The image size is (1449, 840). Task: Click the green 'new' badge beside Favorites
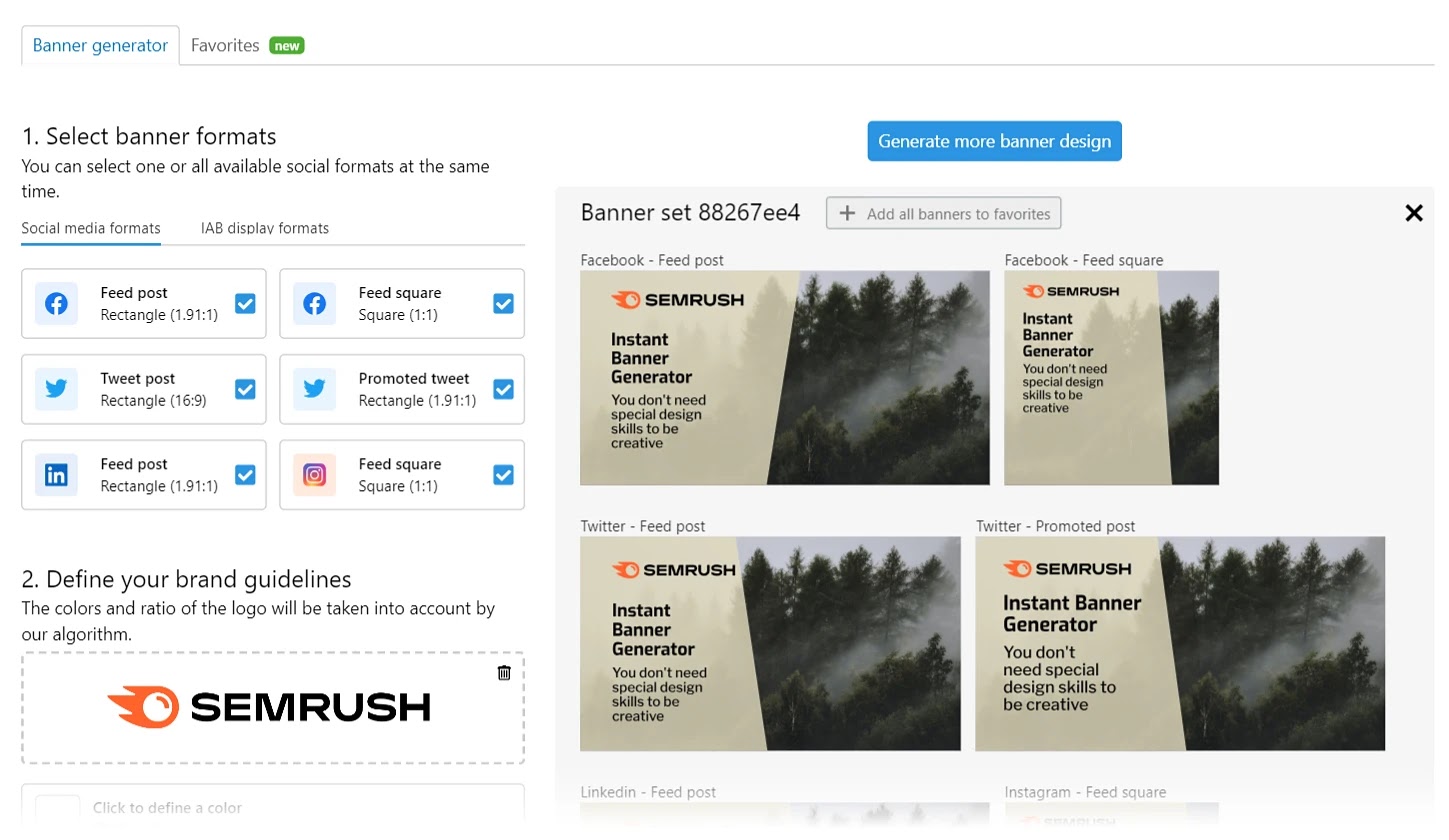(287, 46)
